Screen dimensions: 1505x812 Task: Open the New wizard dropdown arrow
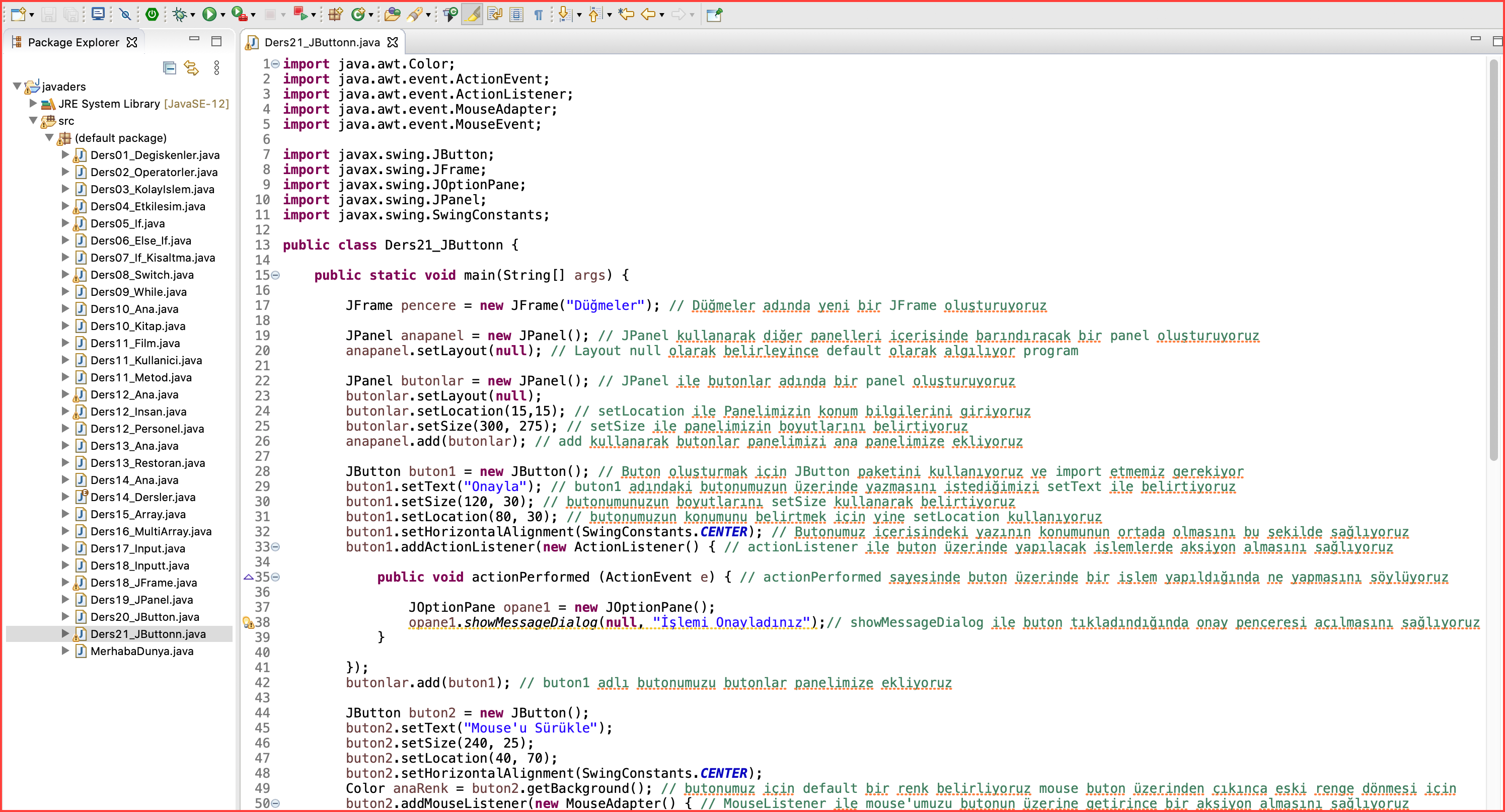point(32,15)
